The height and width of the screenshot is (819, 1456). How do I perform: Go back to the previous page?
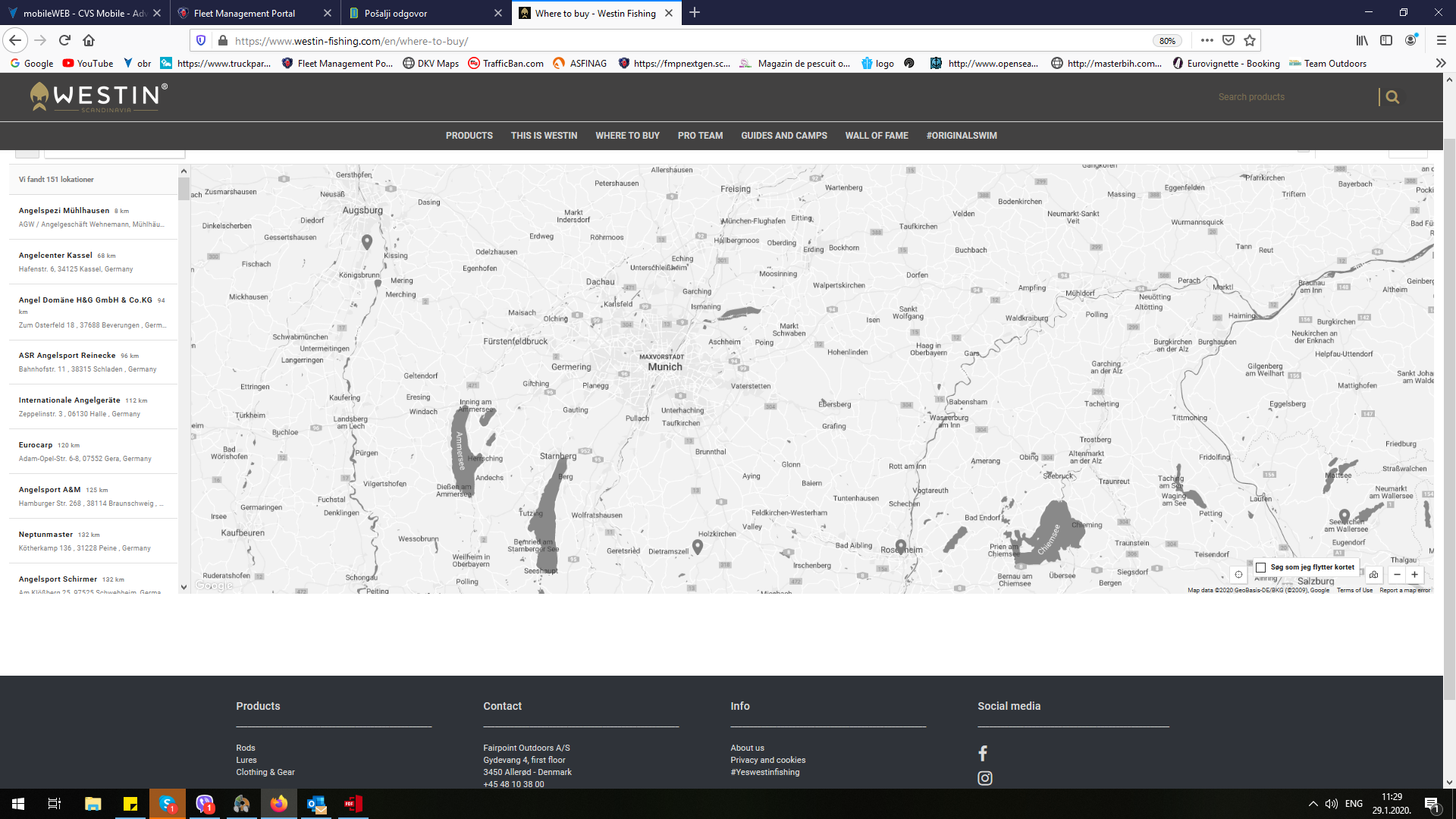click(x=16, y=40)
